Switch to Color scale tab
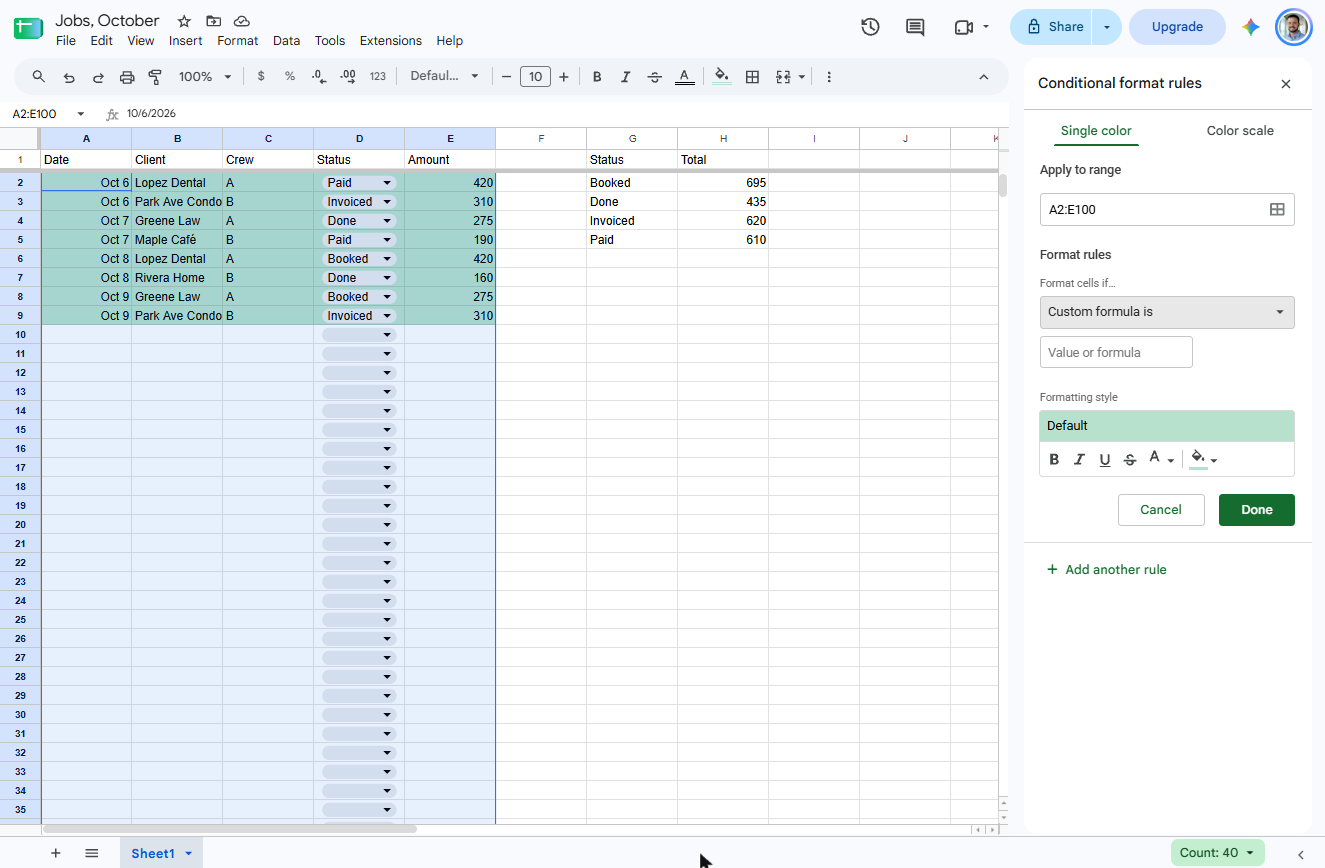 (1240, 131)
